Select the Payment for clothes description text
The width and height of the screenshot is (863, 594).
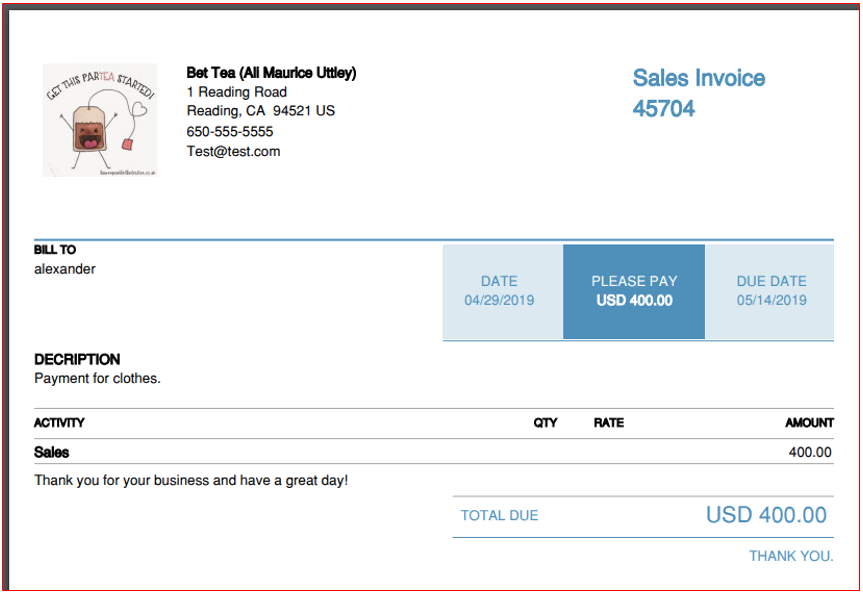(x=97, y=379)
